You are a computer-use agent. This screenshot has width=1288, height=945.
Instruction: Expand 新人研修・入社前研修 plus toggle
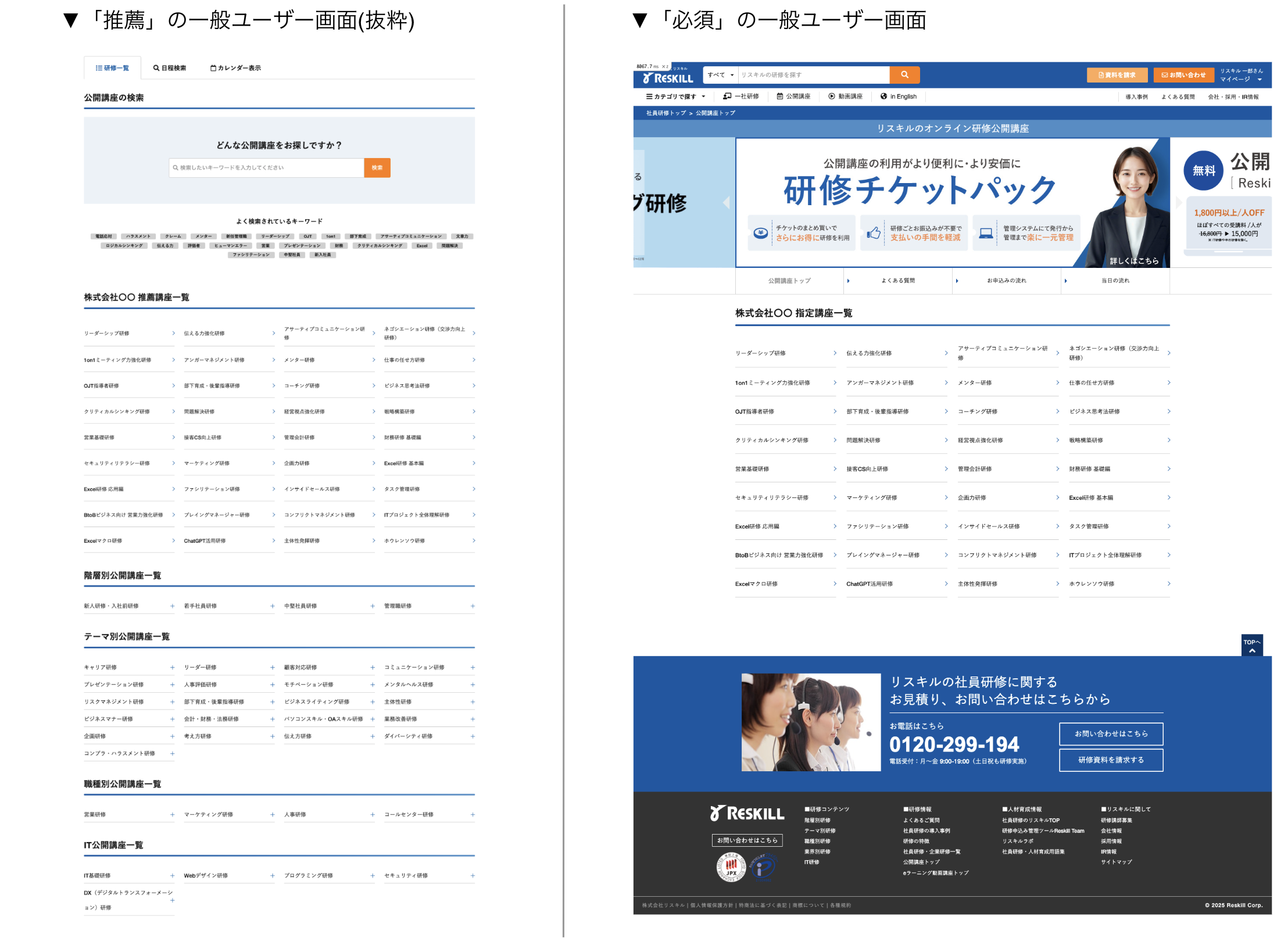(x=172, y=606)
